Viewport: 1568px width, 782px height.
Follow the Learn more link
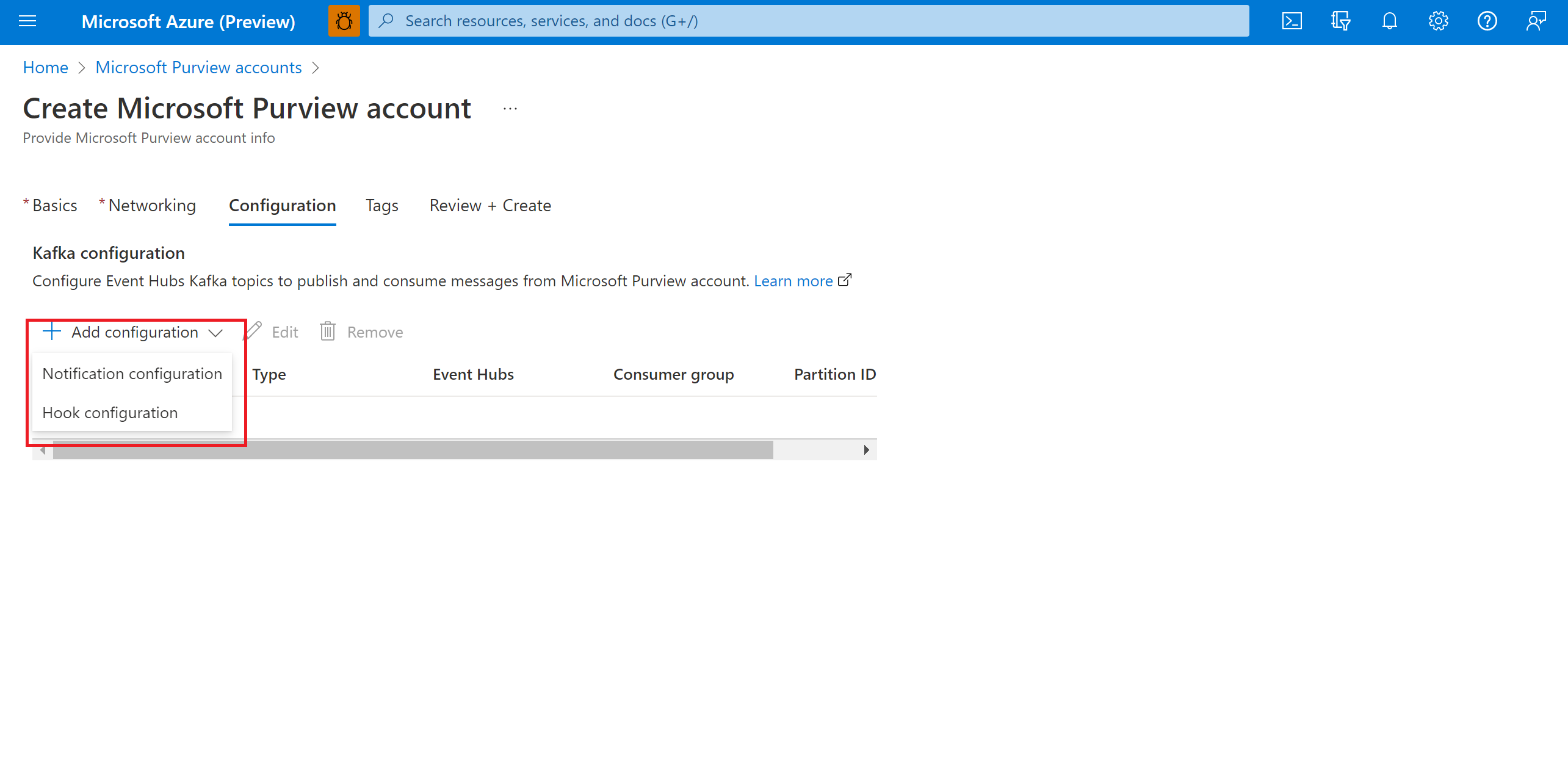[793, 281]
